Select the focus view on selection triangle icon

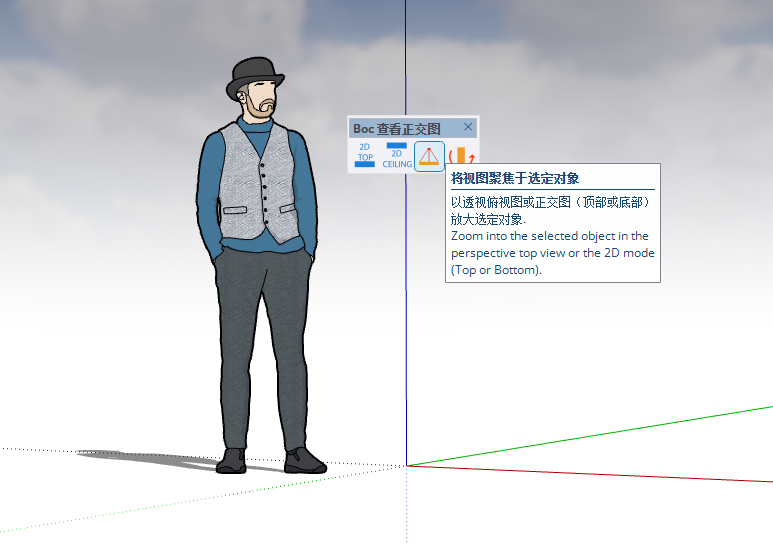coord(429,156)
